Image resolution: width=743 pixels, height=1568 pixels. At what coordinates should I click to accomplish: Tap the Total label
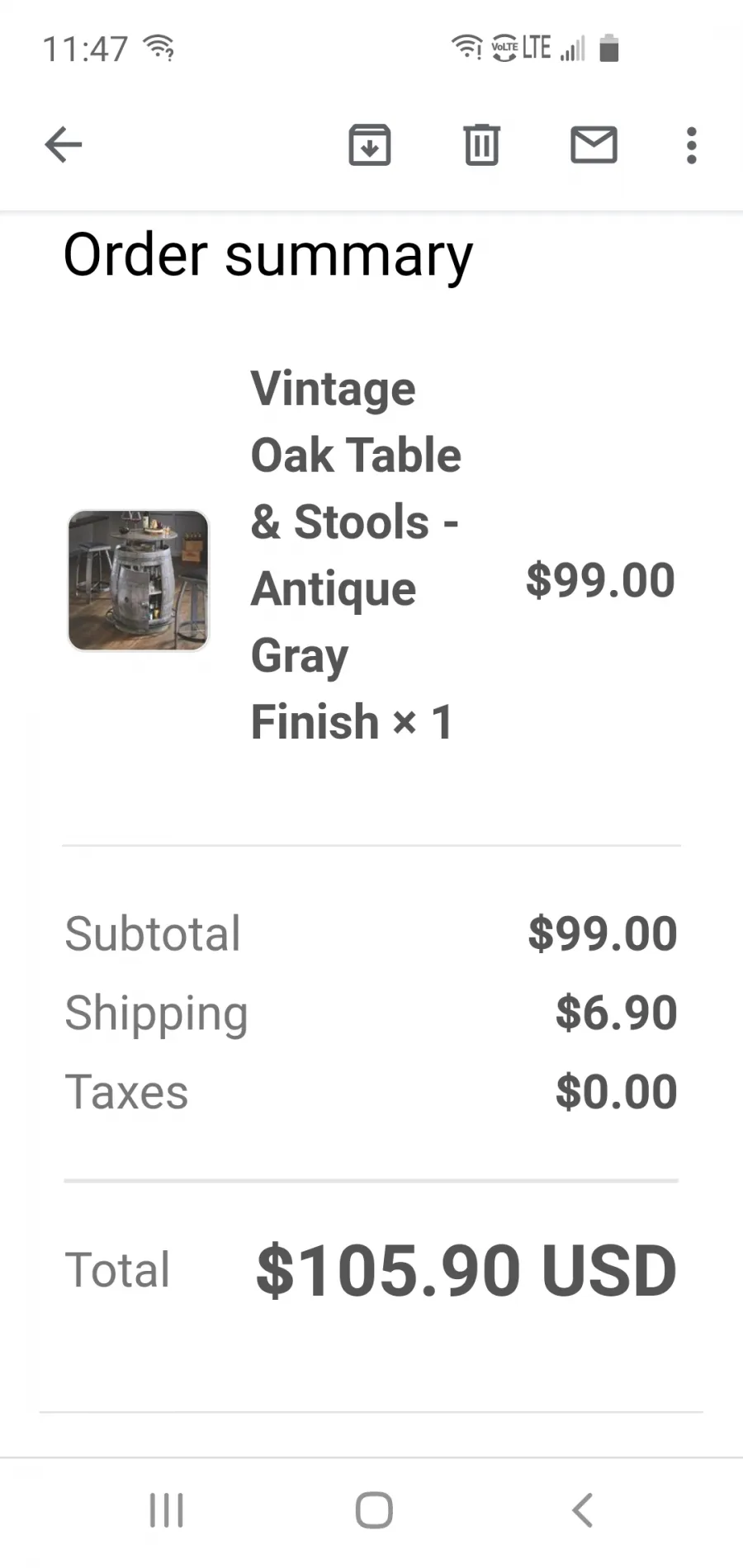[x=117, y=1269]
